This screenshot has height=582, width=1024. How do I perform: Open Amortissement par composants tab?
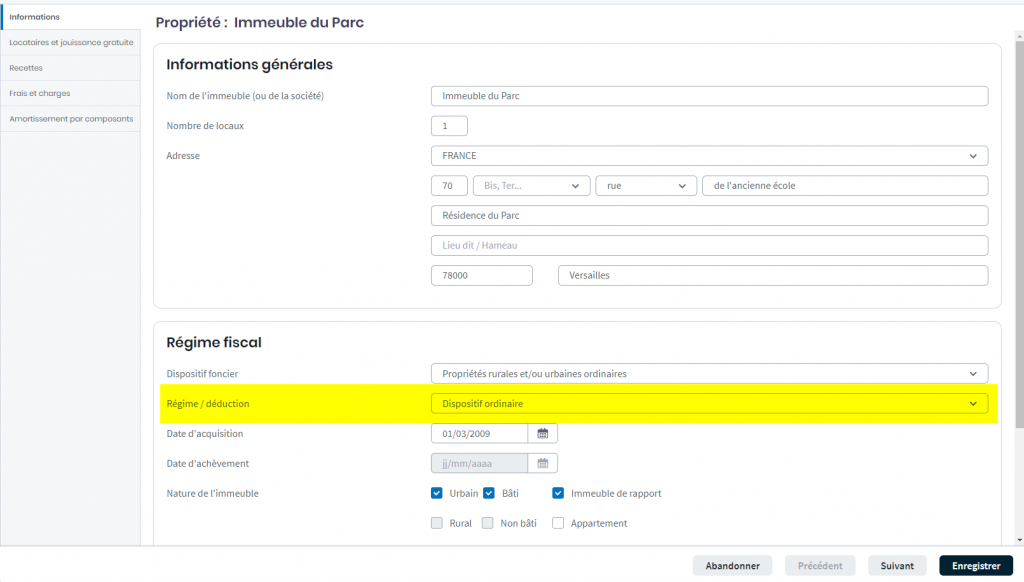71,119
